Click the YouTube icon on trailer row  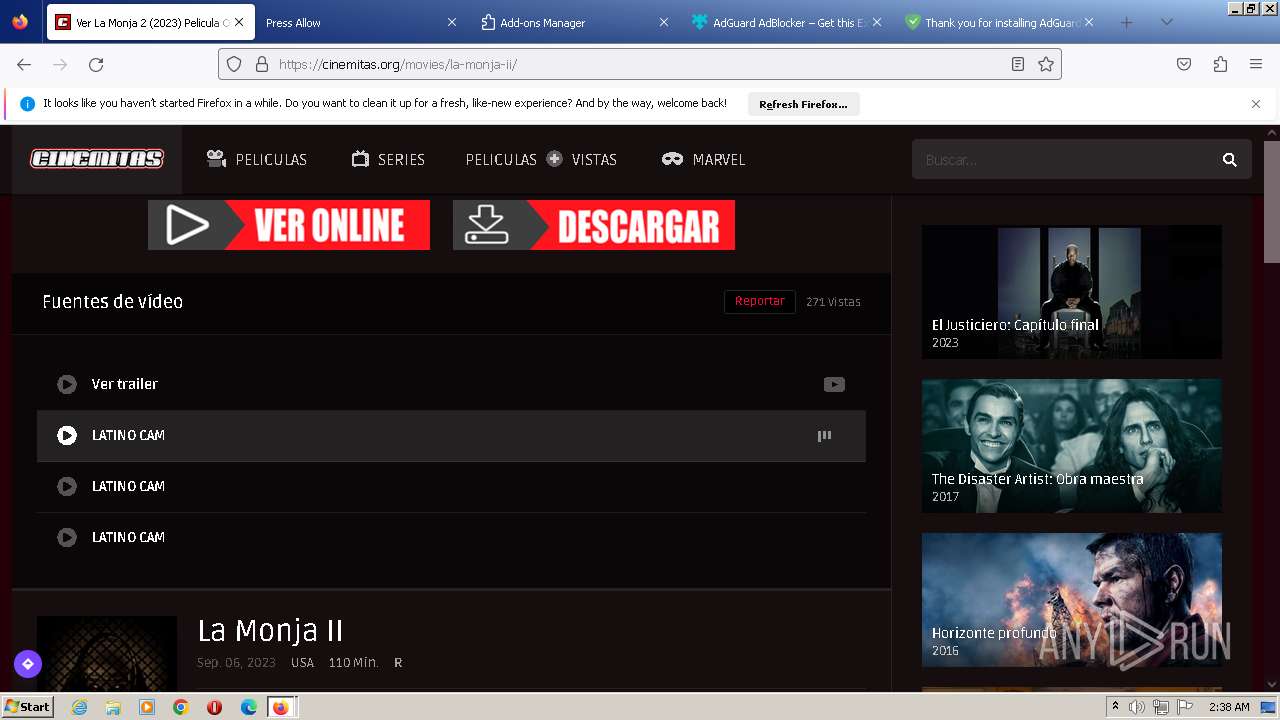pyautogui.click(x=834, y=384)
